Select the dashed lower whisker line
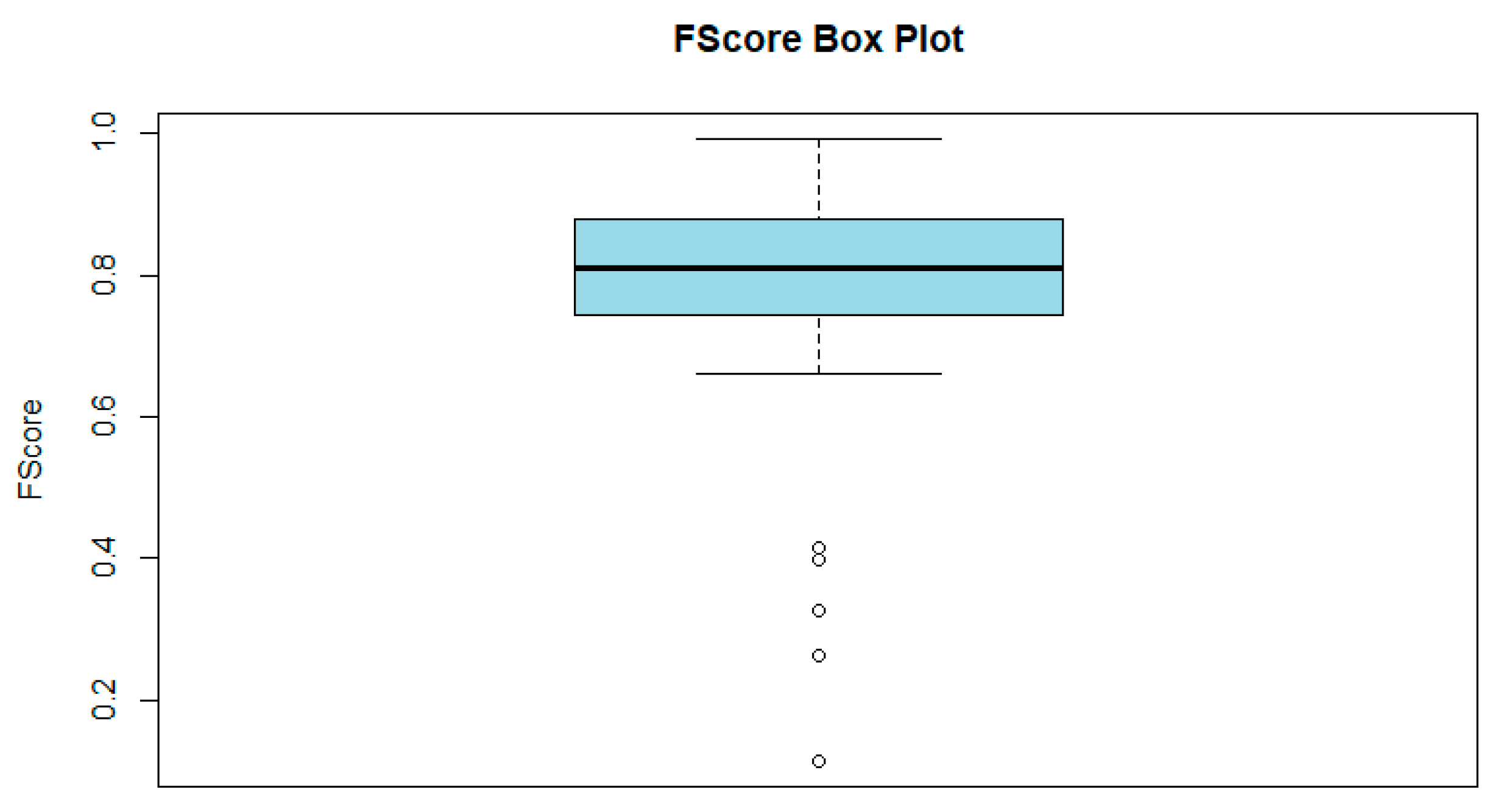The image size is (1498, 812). 819,344
